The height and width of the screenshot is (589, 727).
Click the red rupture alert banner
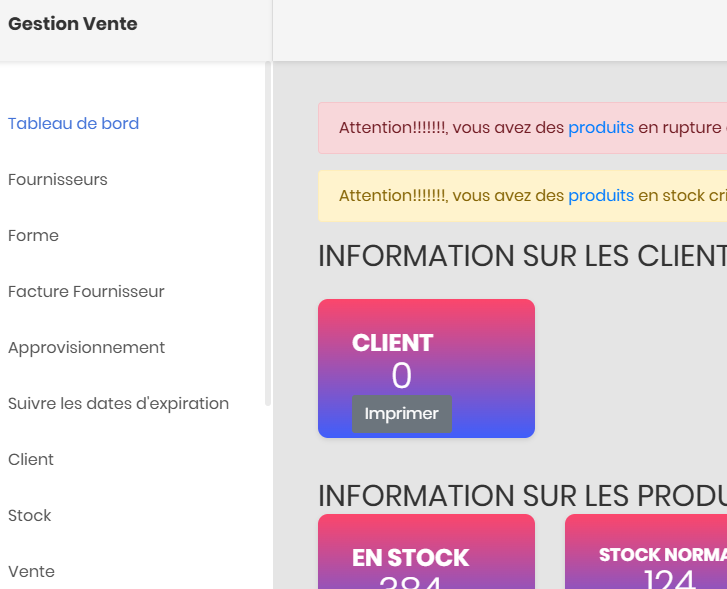pyautogui.click(x=523, y=128)
